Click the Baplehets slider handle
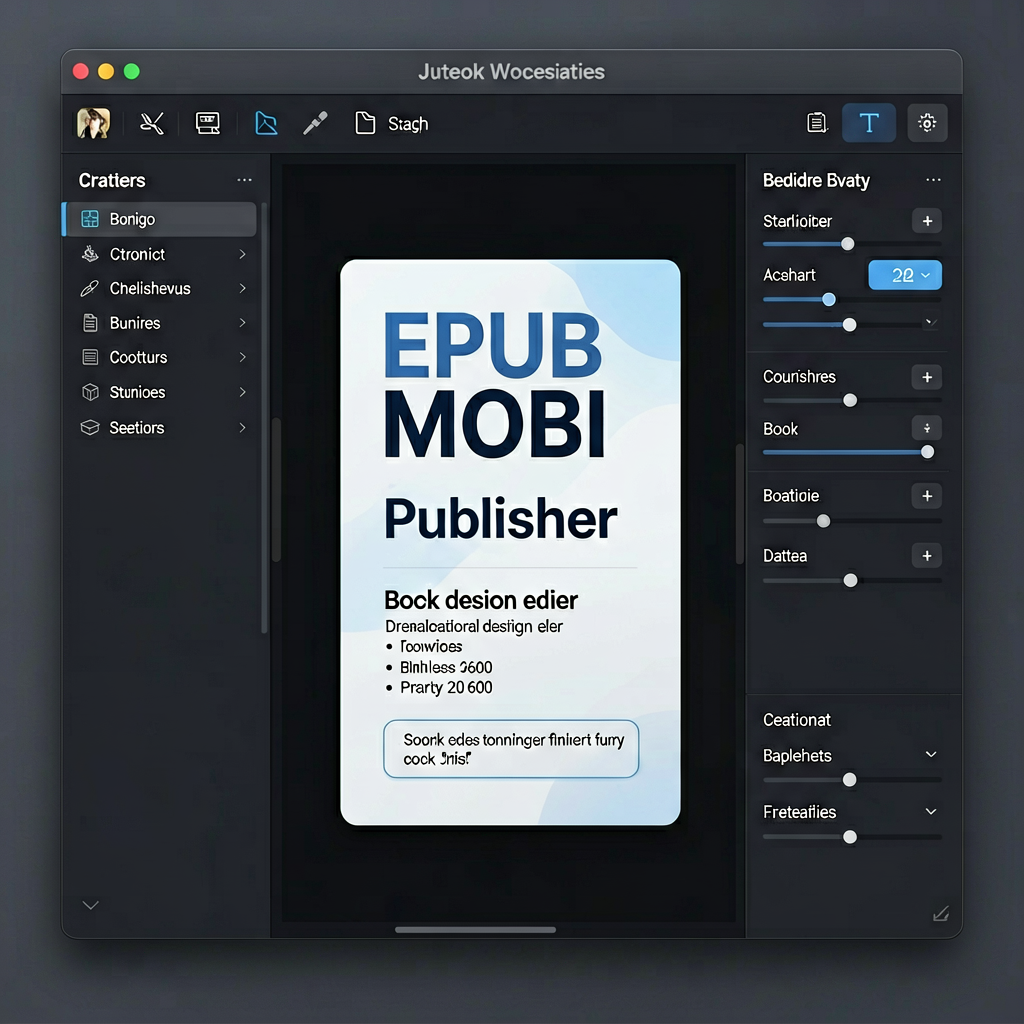1024x1024 pixels. (x=850, y=779)
